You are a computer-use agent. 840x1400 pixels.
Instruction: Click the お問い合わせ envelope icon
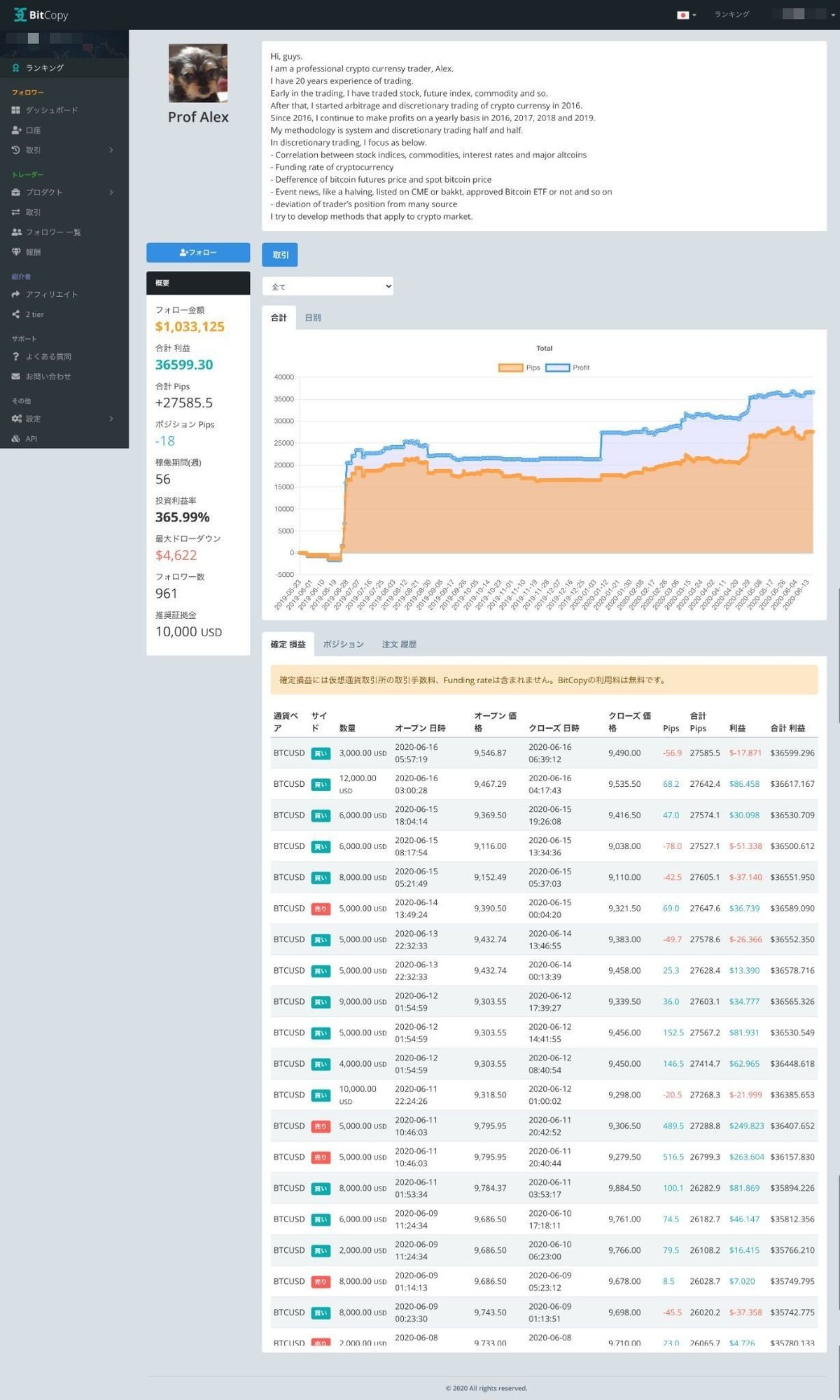[x=16, y=377]
